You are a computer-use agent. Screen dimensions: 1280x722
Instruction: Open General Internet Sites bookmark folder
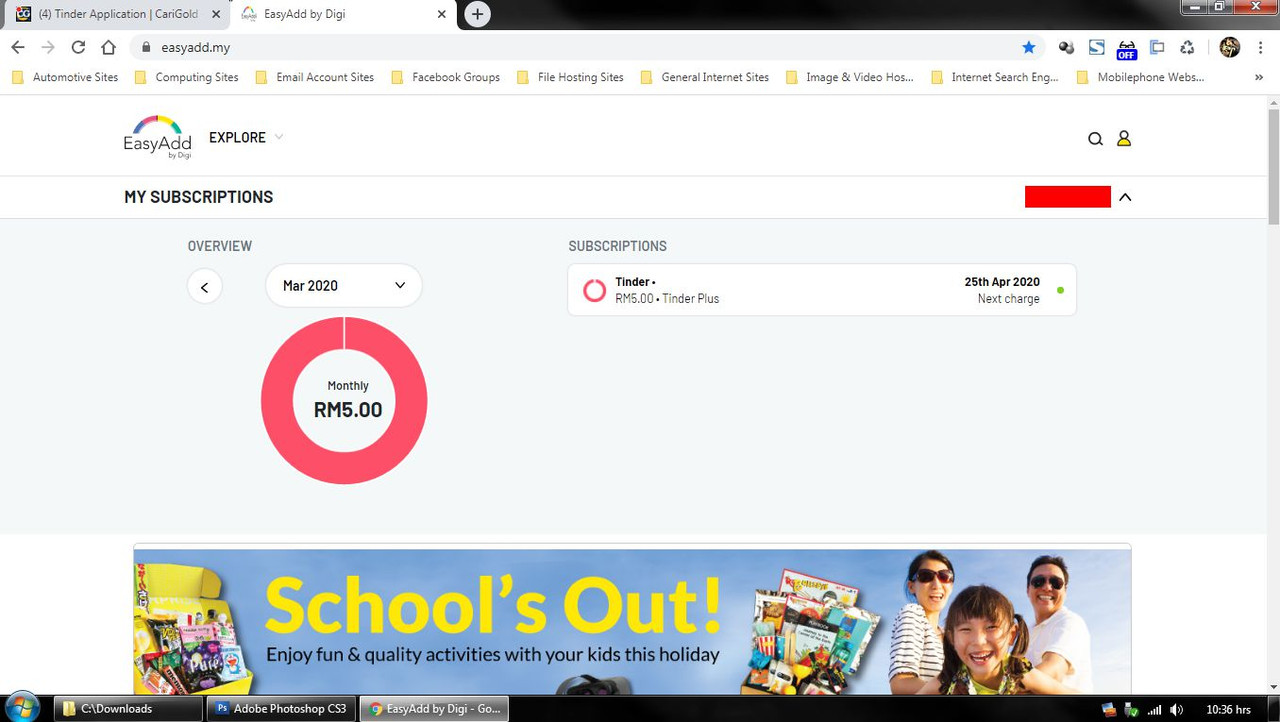point(705,77)
